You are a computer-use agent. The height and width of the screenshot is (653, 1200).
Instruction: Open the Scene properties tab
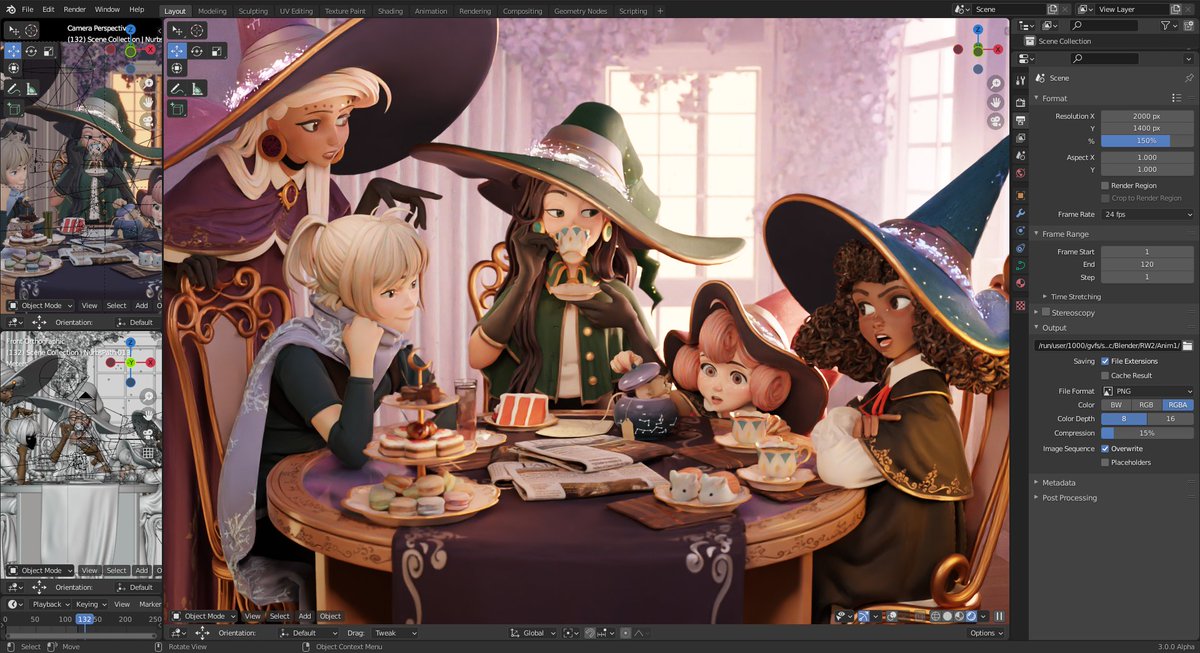(1020, 156)
